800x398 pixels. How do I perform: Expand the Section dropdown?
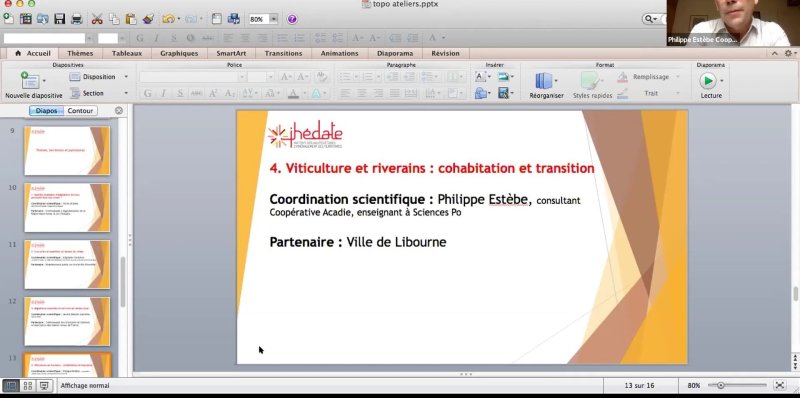126,93
